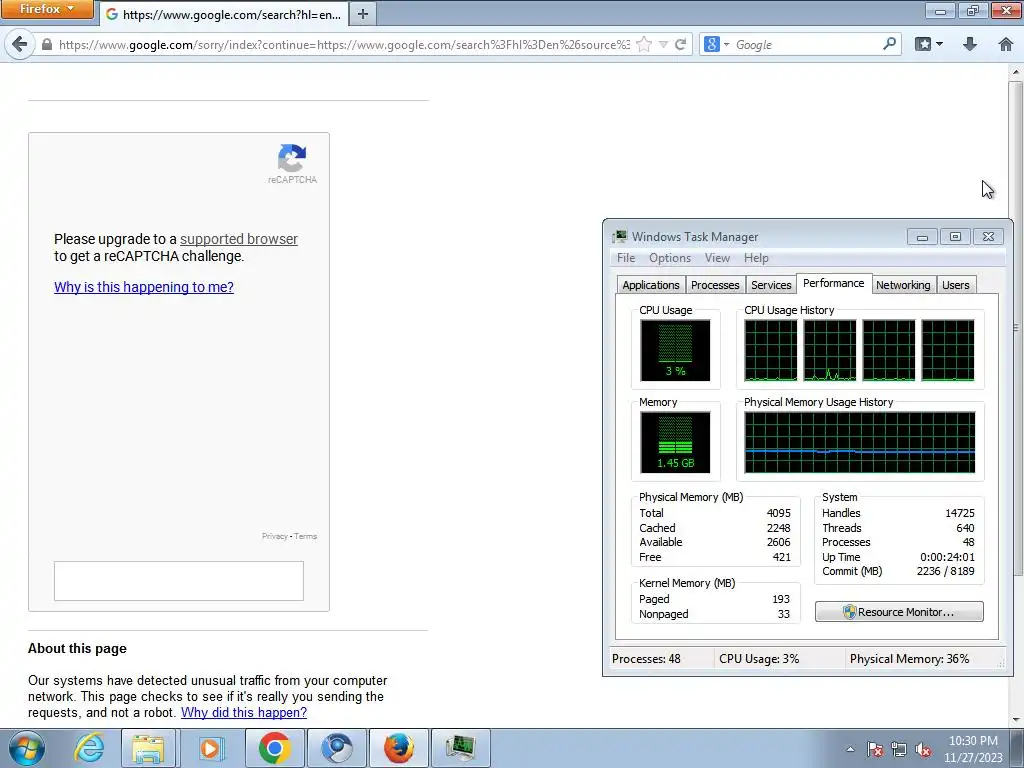This screenshot has width=1024, height=768.
Task: Expand the address bar history dropdown arrow
Action: click(x=663, y=44)
